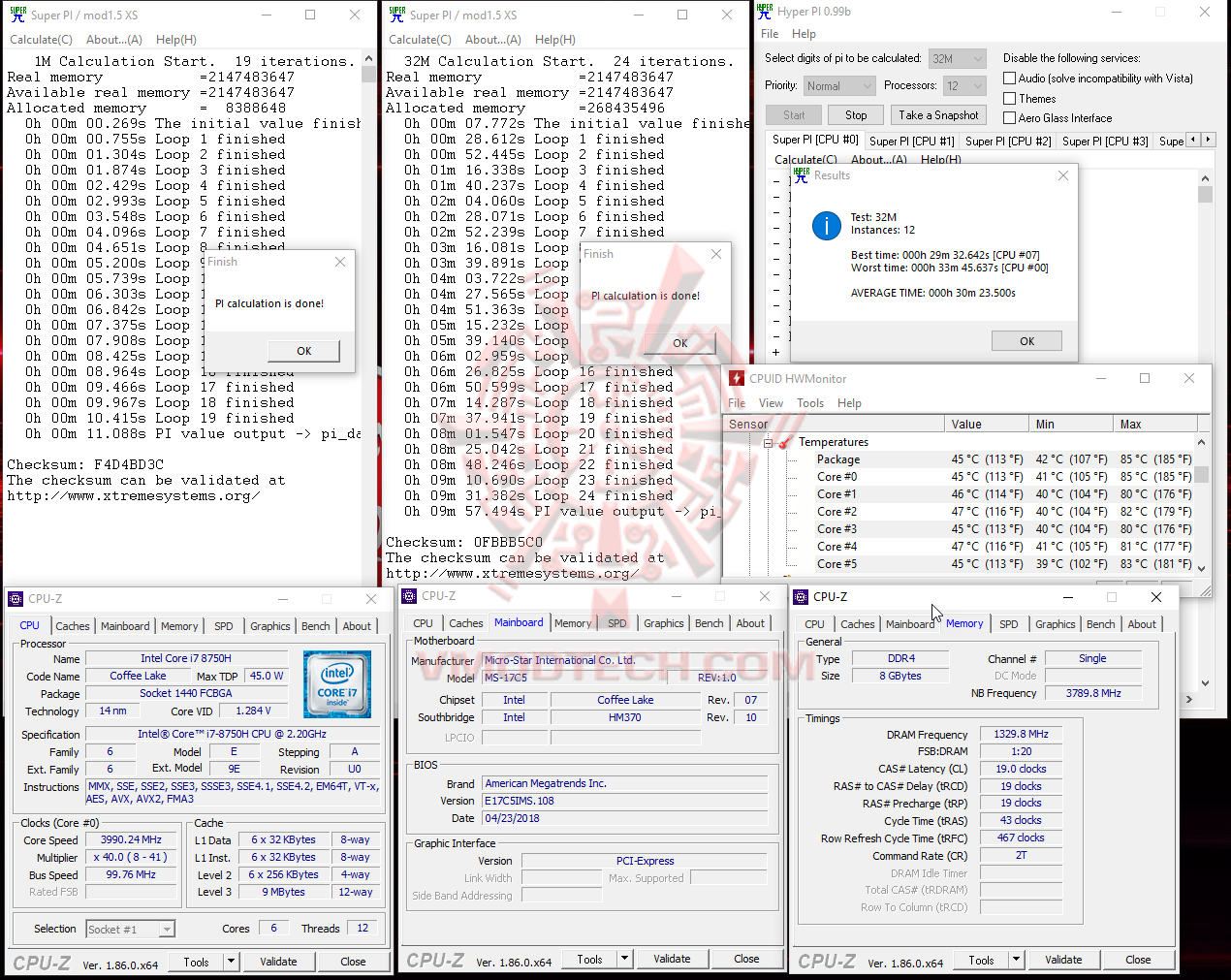Click OK in 1M Finish dialog
The image size is (1231, 980).
coord(304,351)
